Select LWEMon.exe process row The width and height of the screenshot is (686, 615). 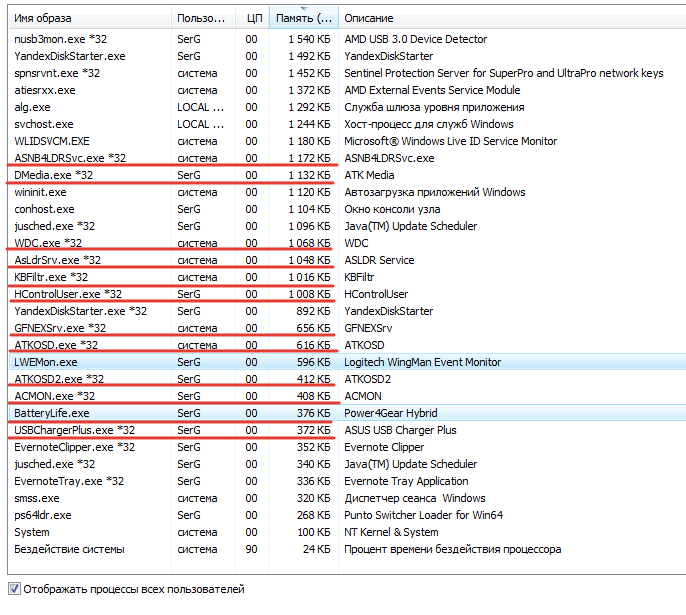347,362
